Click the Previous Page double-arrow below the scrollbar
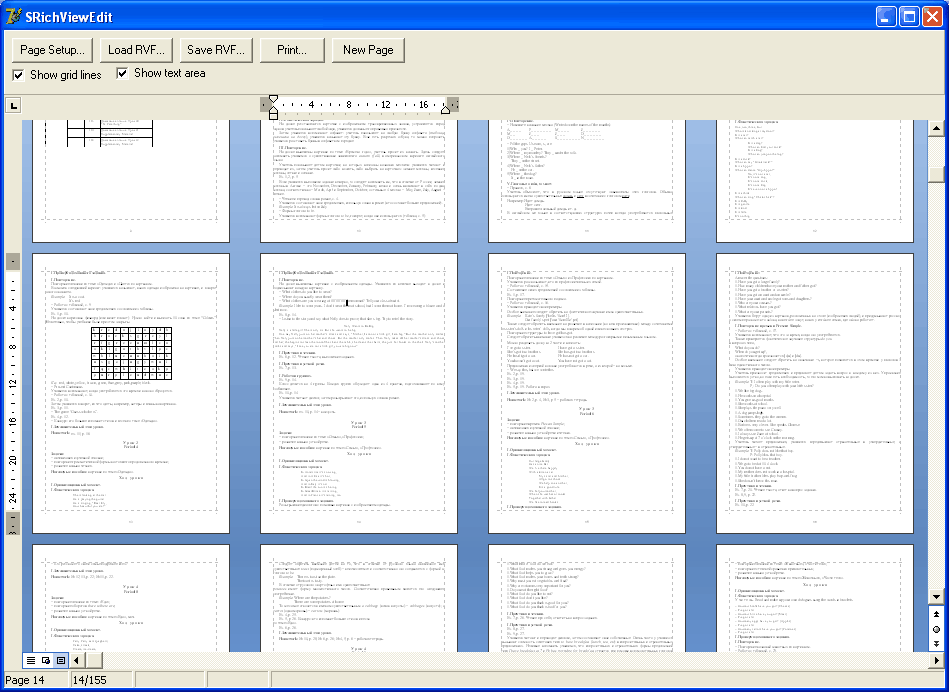 point(936,614)
